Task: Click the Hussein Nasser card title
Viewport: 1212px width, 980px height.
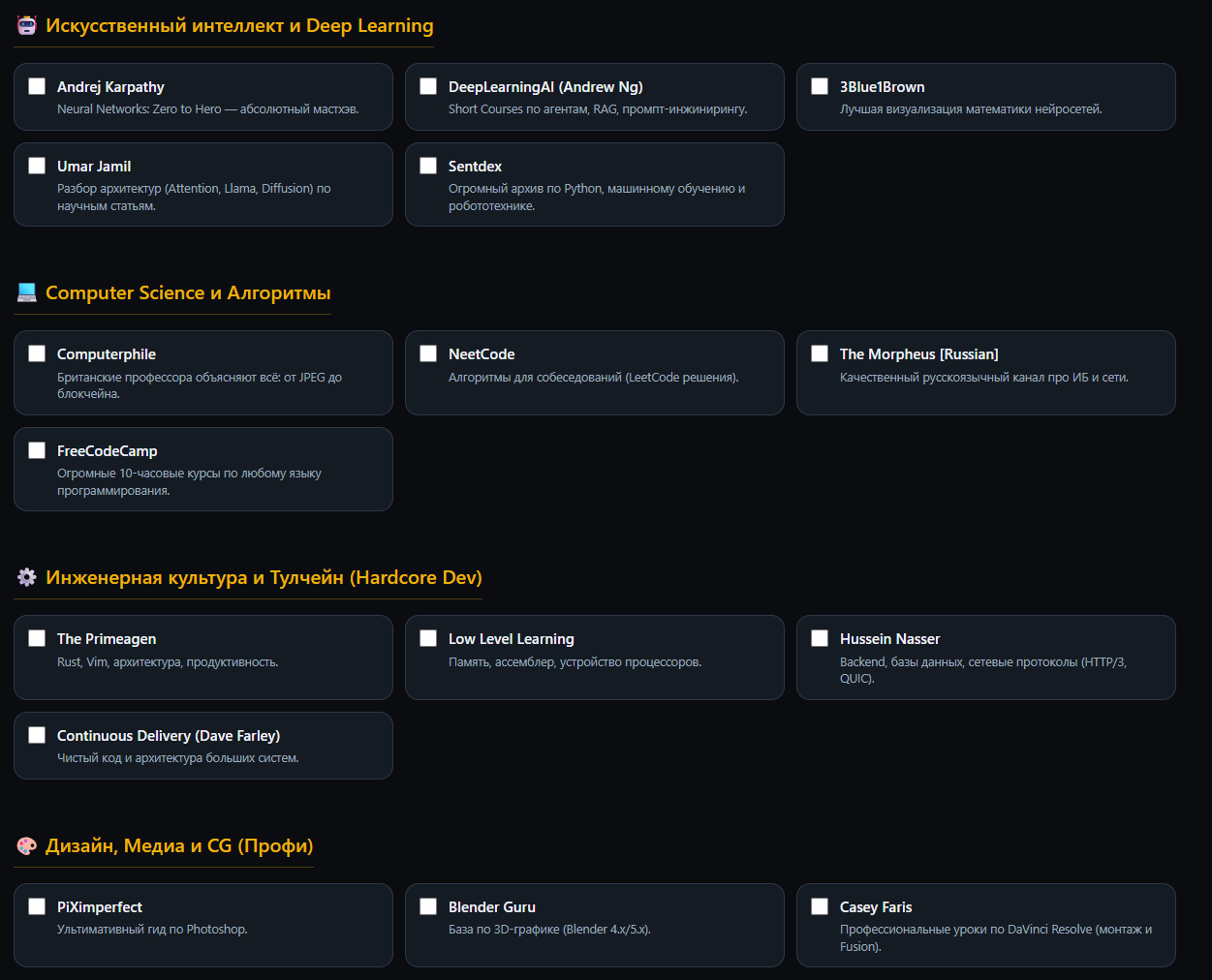Action: coord(889,639)
